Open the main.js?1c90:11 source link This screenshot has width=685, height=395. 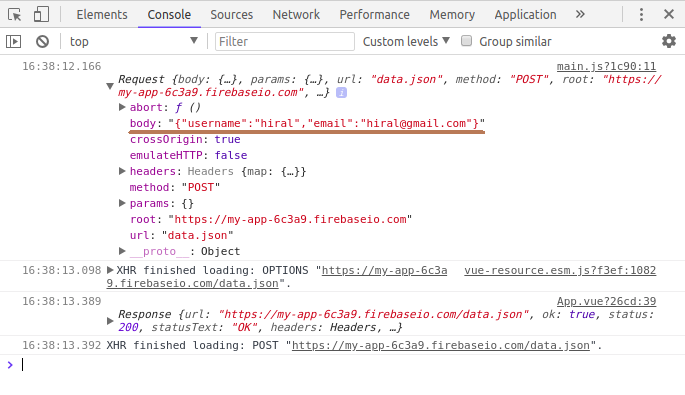(606, 66)
